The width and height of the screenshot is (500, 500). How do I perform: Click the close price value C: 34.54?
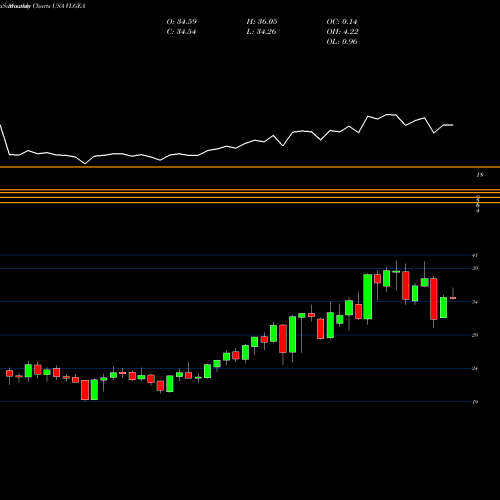click(x=181, y=32)
